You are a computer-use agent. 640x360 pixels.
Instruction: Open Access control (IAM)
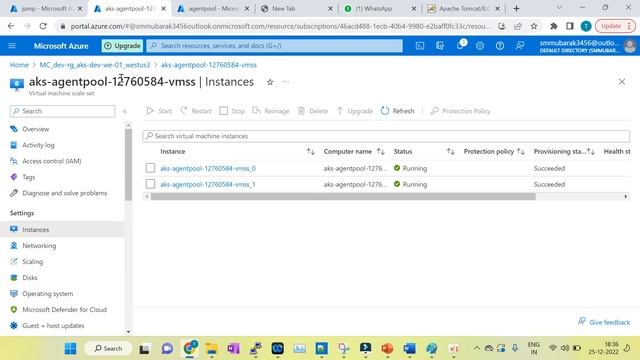52,161
